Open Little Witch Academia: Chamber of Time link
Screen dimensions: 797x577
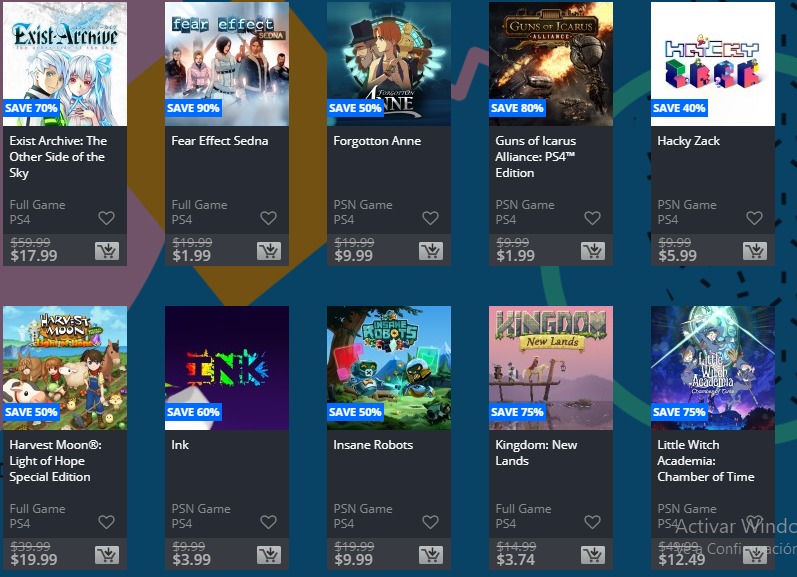[706, 461]
